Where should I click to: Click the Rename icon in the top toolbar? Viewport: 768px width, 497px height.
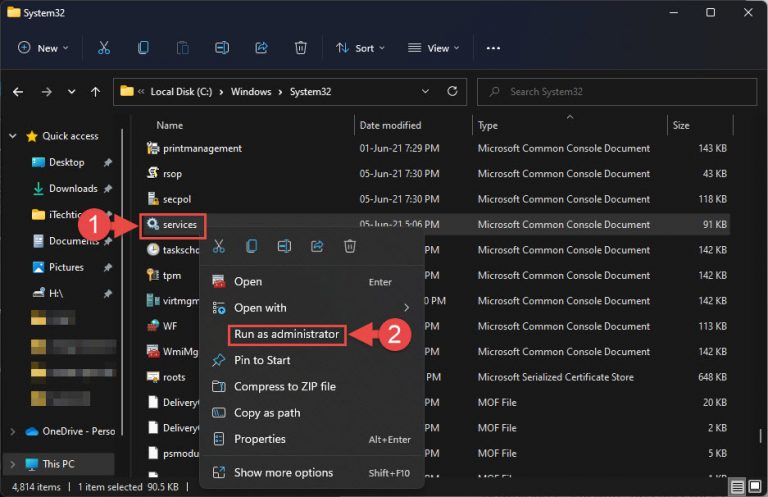(x=222, y=48)
